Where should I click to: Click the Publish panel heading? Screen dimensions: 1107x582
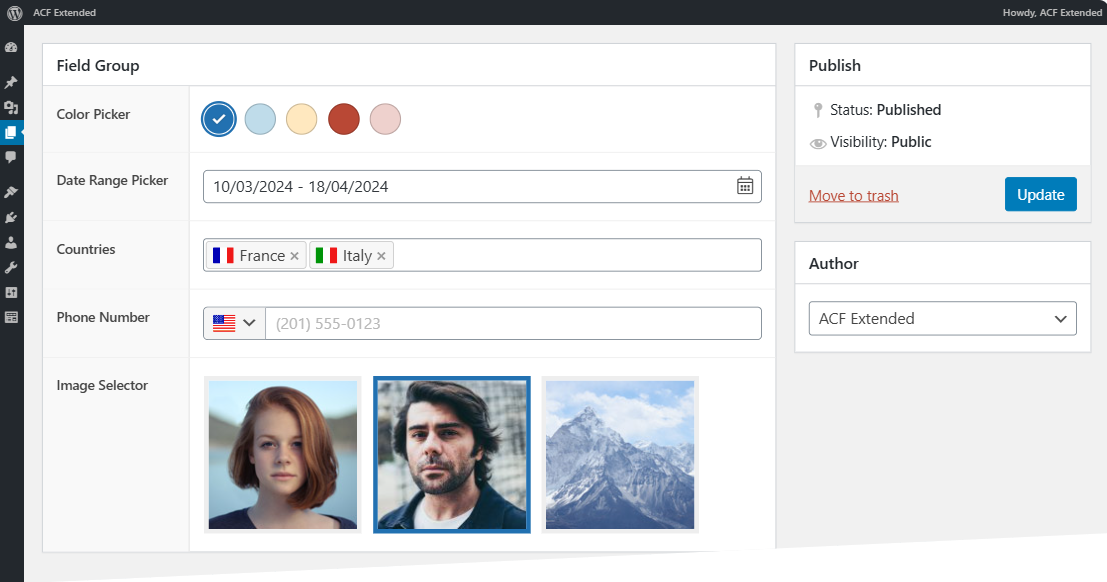point(834,66)
